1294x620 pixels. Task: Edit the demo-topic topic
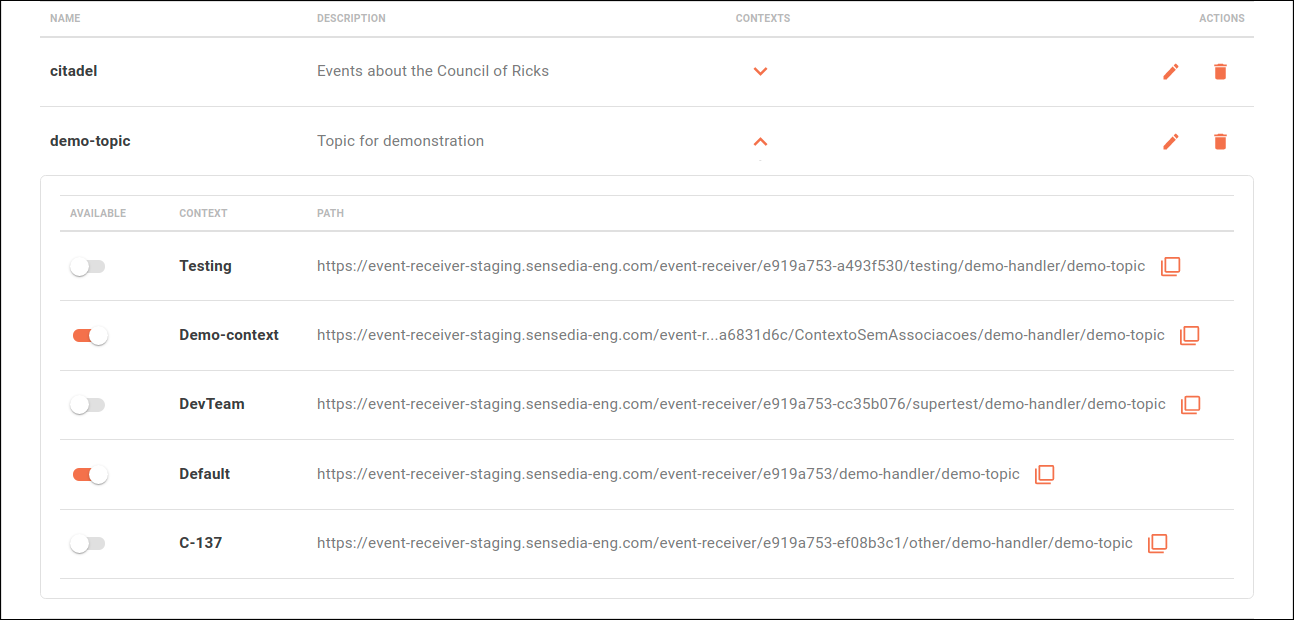tap(1170, 141)
